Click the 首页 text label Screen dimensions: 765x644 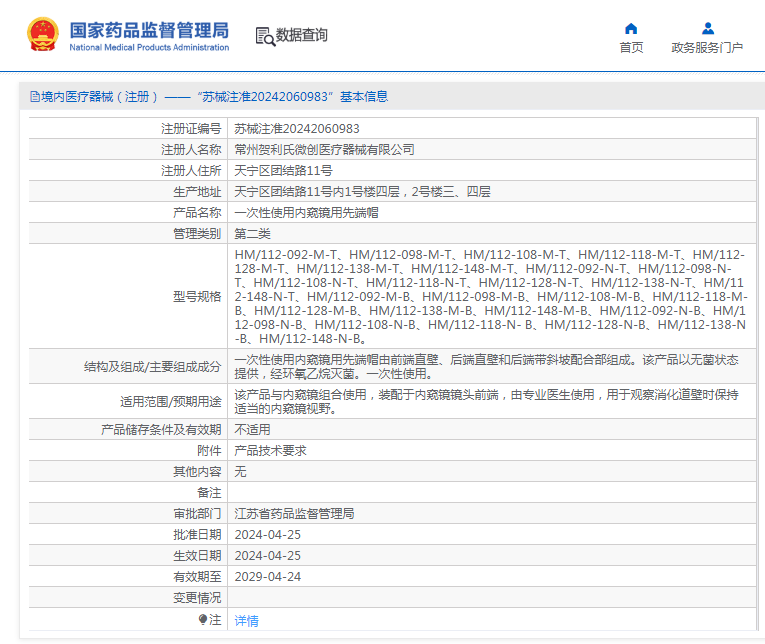click(x=631, y=47)
